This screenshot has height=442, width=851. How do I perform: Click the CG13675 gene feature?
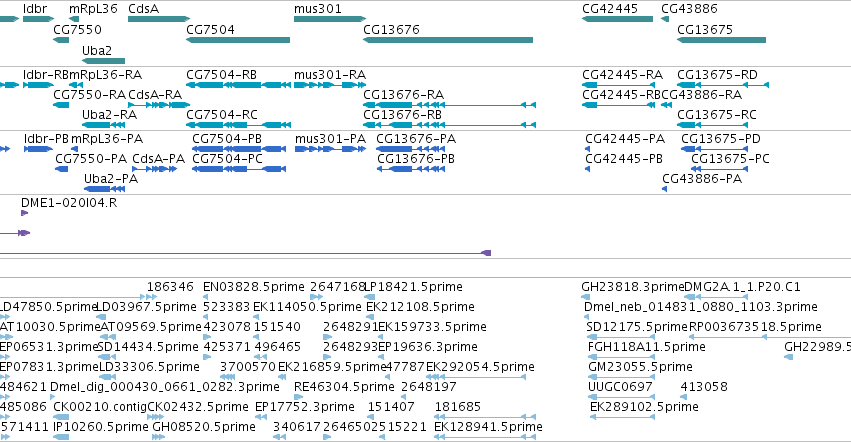(x=721, y=40)
